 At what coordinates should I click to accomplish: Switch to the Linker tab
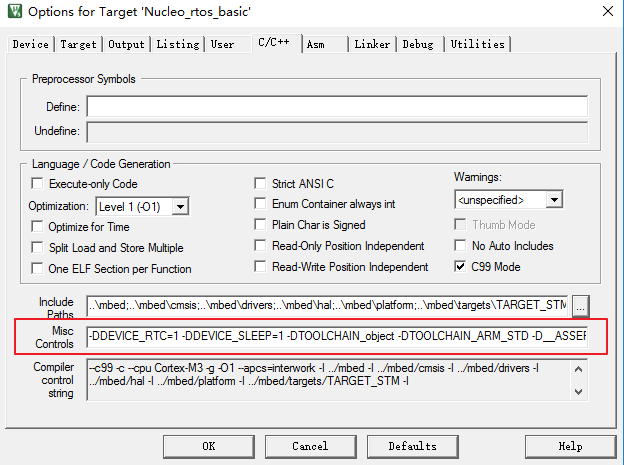[372, 44]
